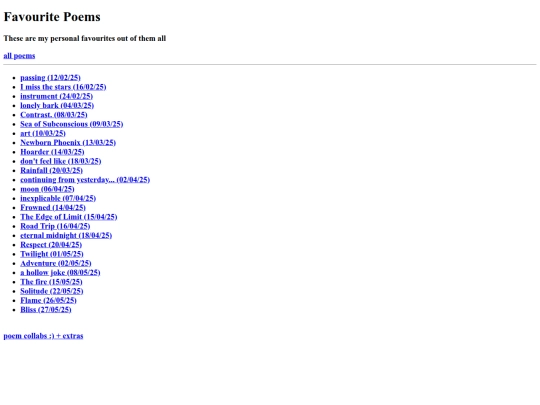This screenshot has height=405, width=540.
Task: Open the 'all poems' link
Action: [19, 56]
